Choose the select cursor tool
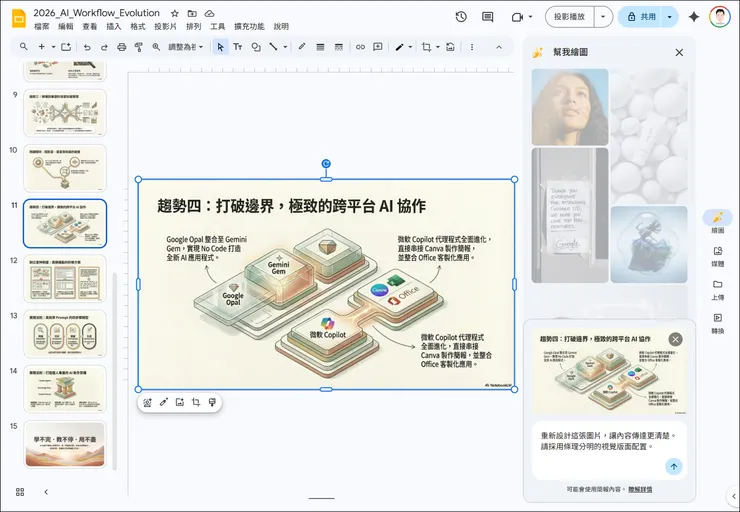Viewport: 740px width, 512px height. pyautogui.click(x=220, y=47)
